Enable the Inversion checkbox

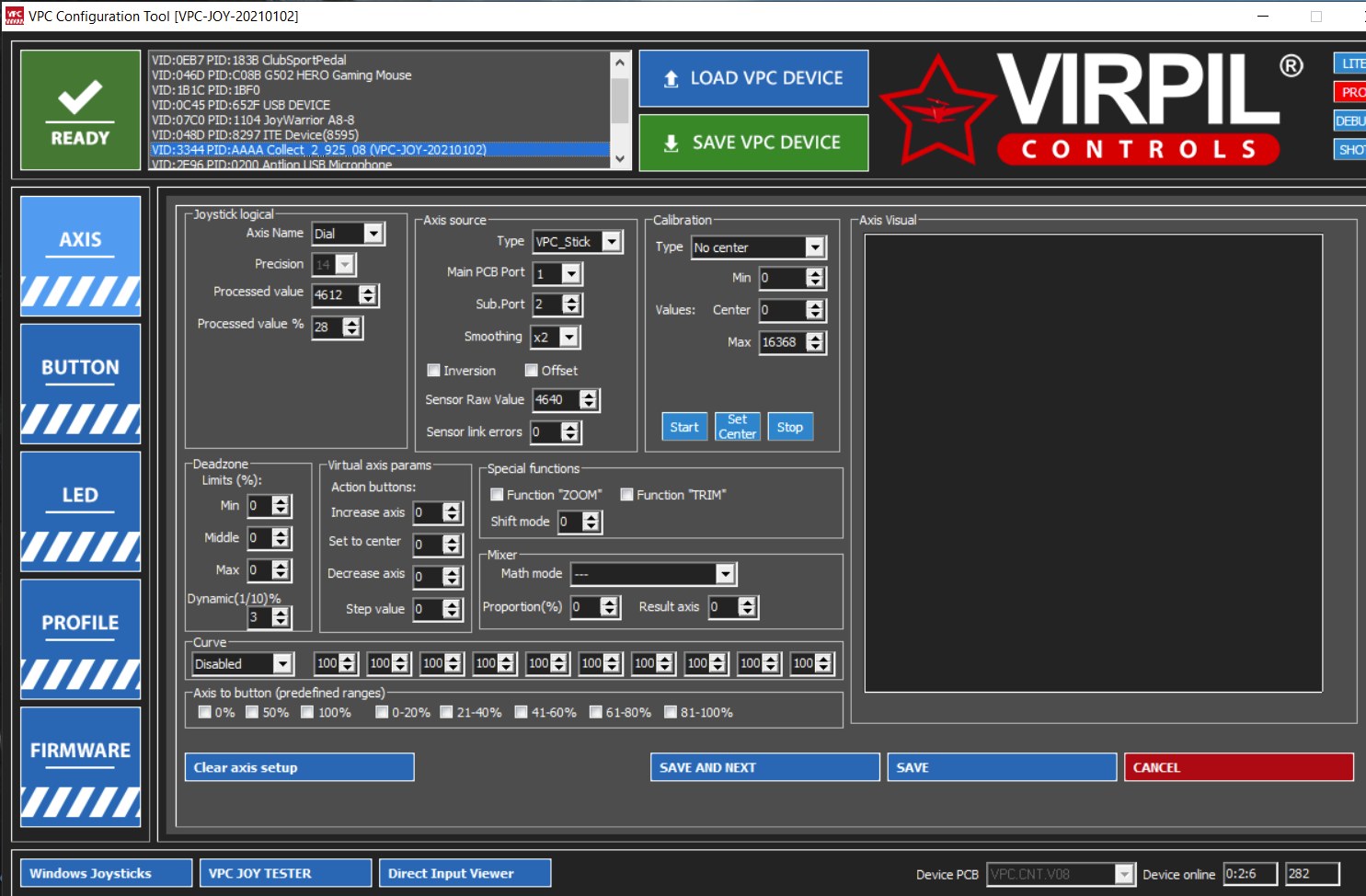click(x=434, y=371)
